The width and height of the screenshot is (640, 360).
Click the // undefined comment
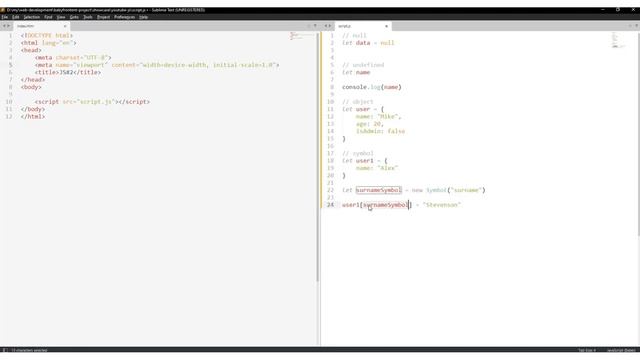coord(363,65)
